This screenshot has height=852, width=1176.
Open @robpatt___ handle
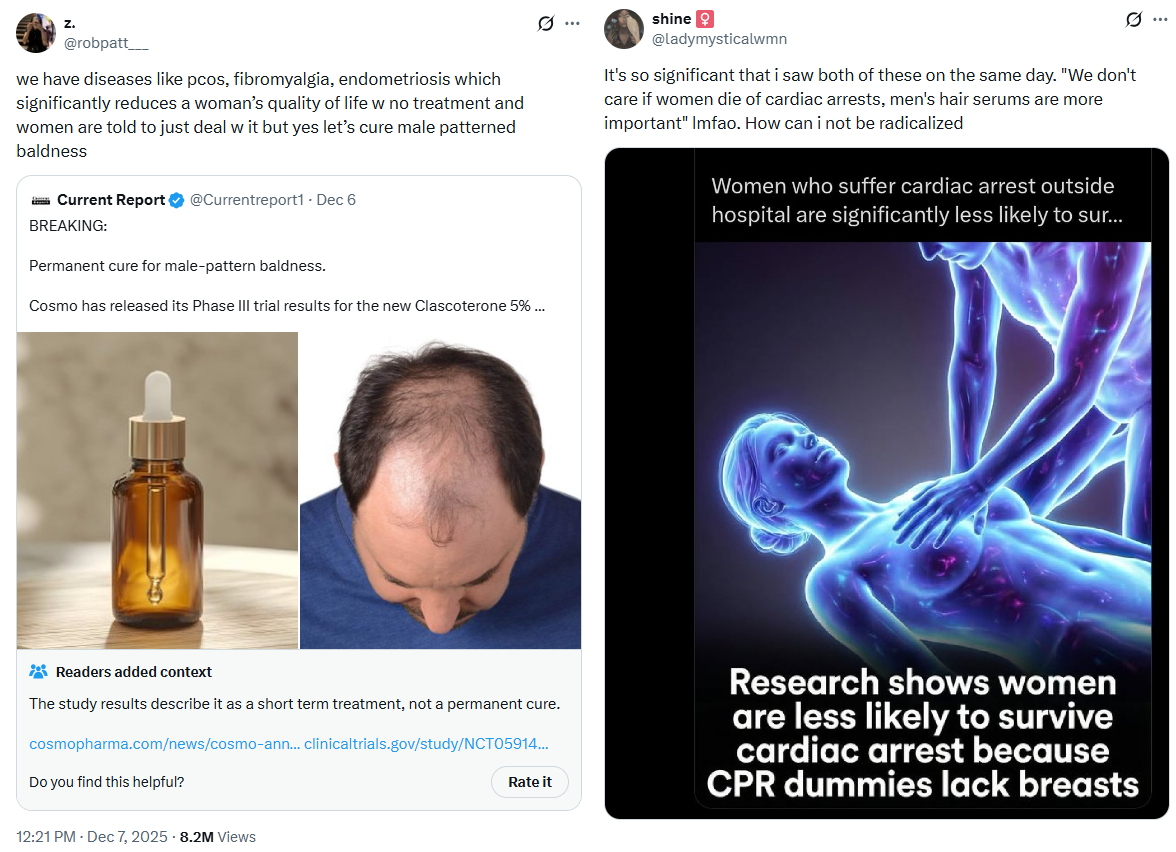(106, 43)
